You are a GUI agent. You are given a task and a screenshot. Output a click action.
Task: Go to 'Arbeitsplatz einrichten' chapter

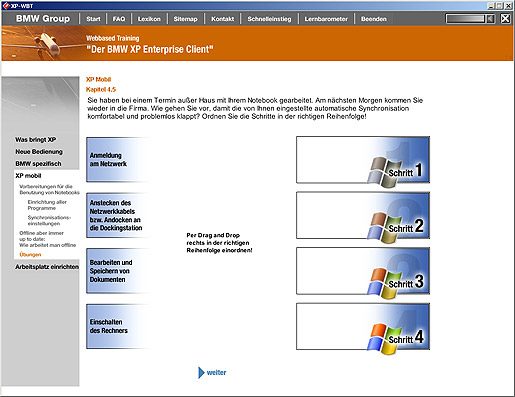(47, 267)
